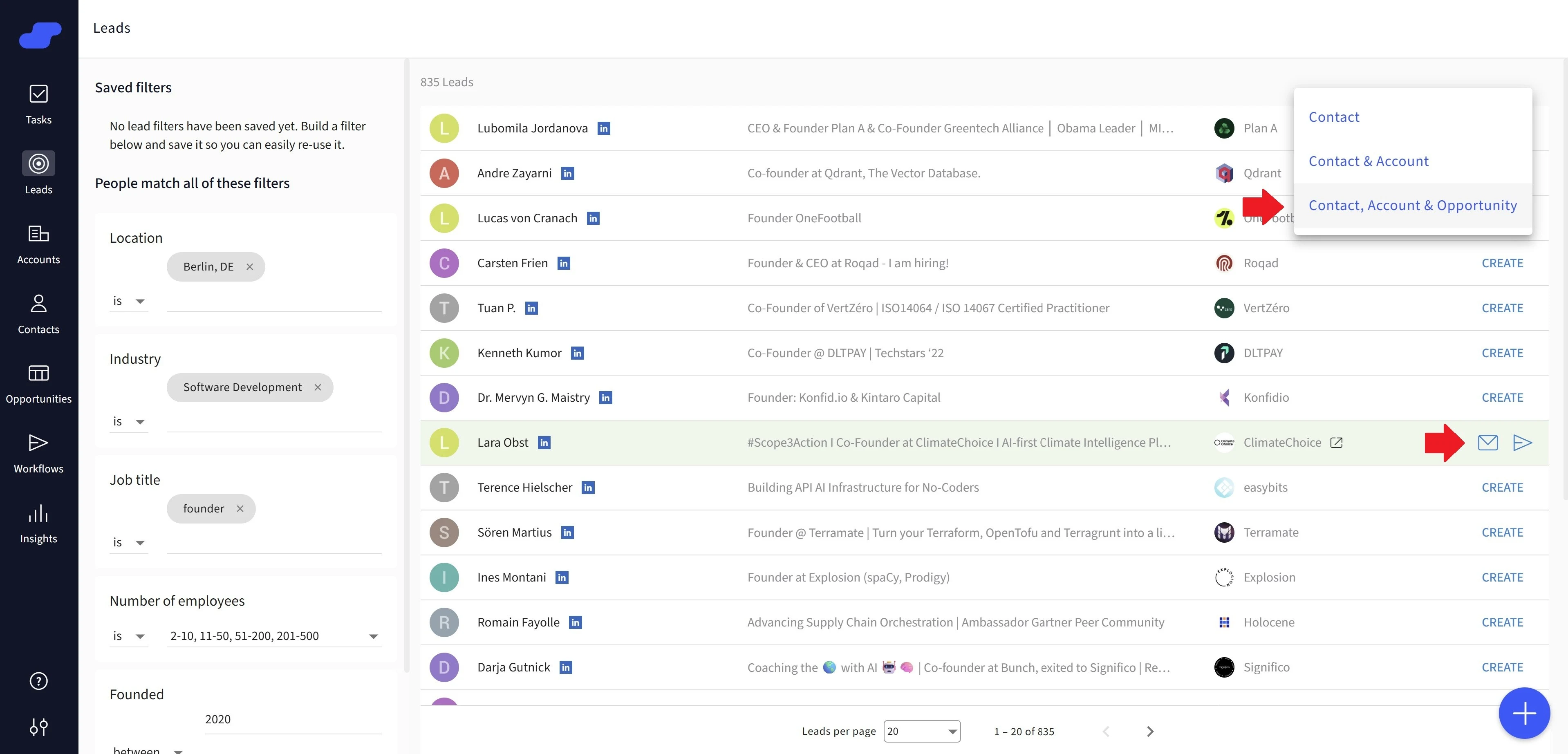This screenshot has width=1568, height=754.
Task: Click CREATE for Romain Fayolle at Holocene
Action: point(1502,622)
